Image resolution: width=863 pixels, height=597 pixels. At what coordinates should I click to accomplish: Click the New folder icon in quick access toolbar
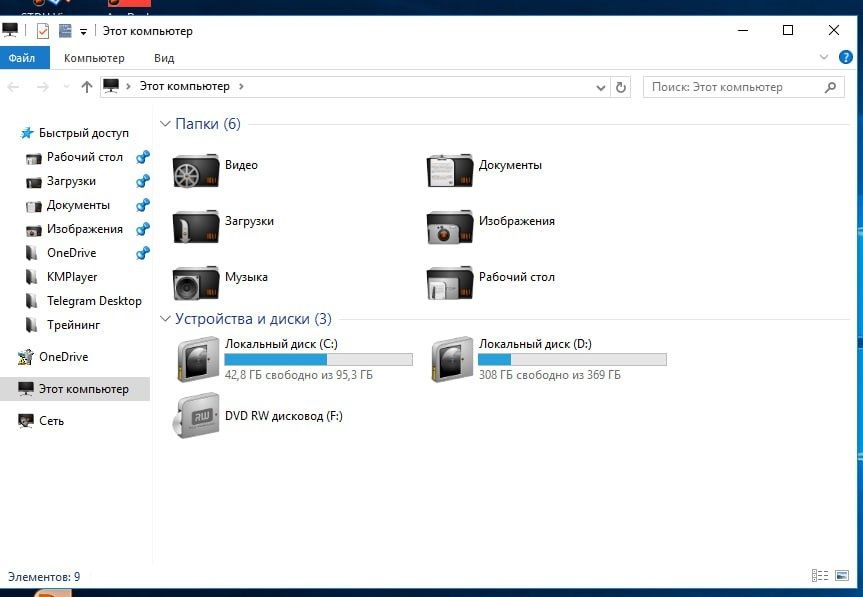65,31
